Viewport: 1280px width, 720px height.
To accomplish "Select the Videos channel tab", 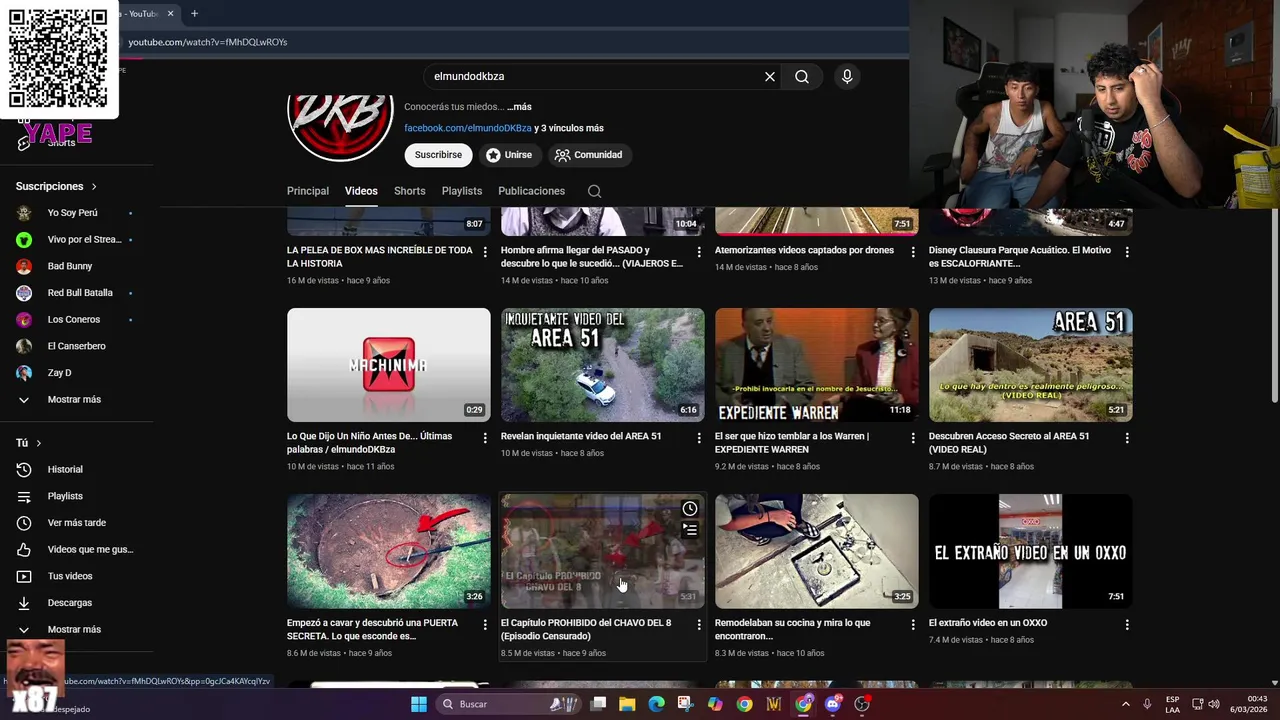I will point(361,191).
